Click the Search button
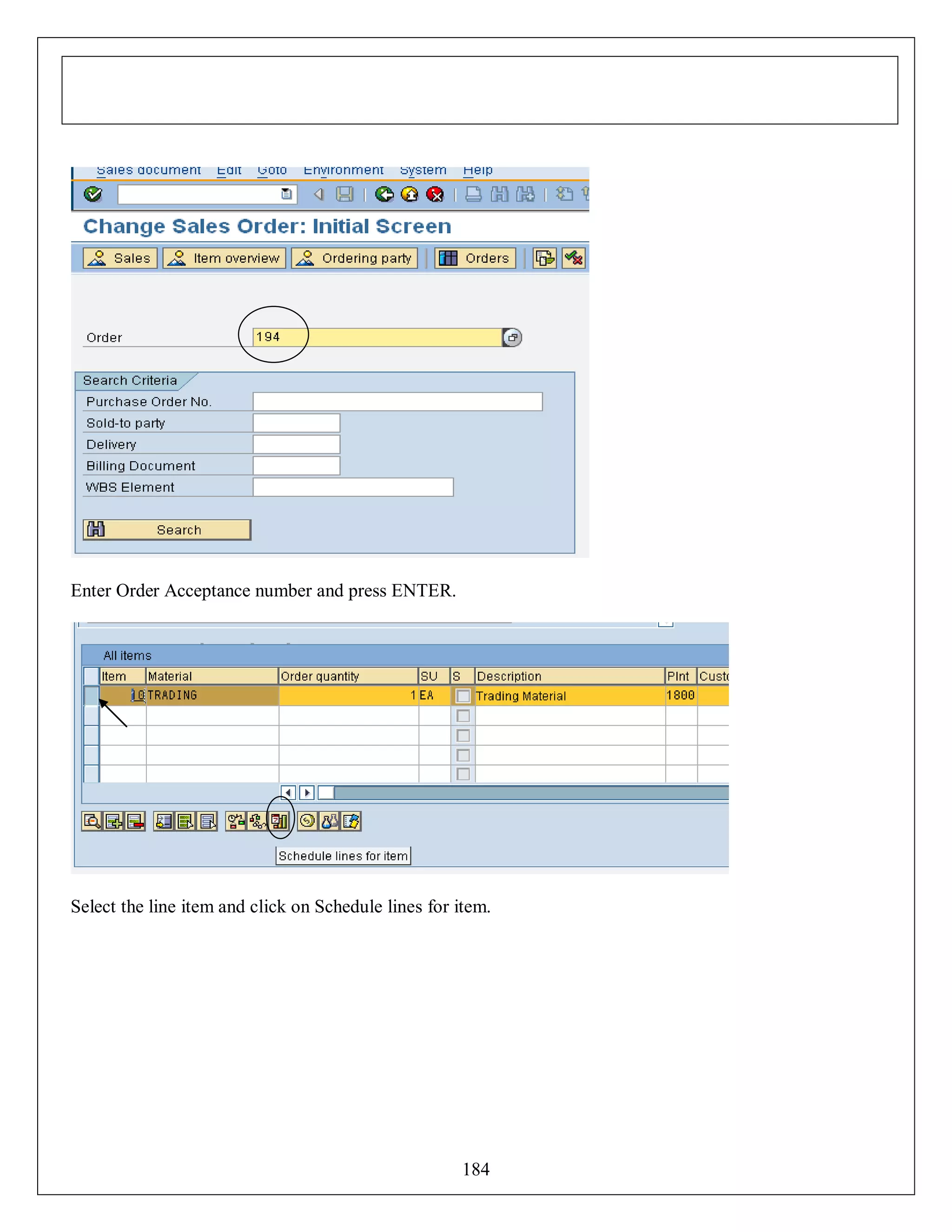 [x=167, y=530]
